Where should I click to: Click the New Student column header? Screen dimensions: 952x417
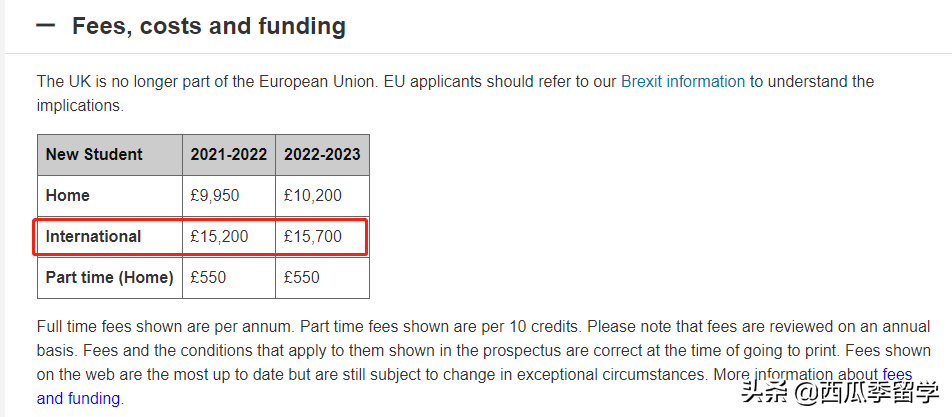(x=95, y=155)
